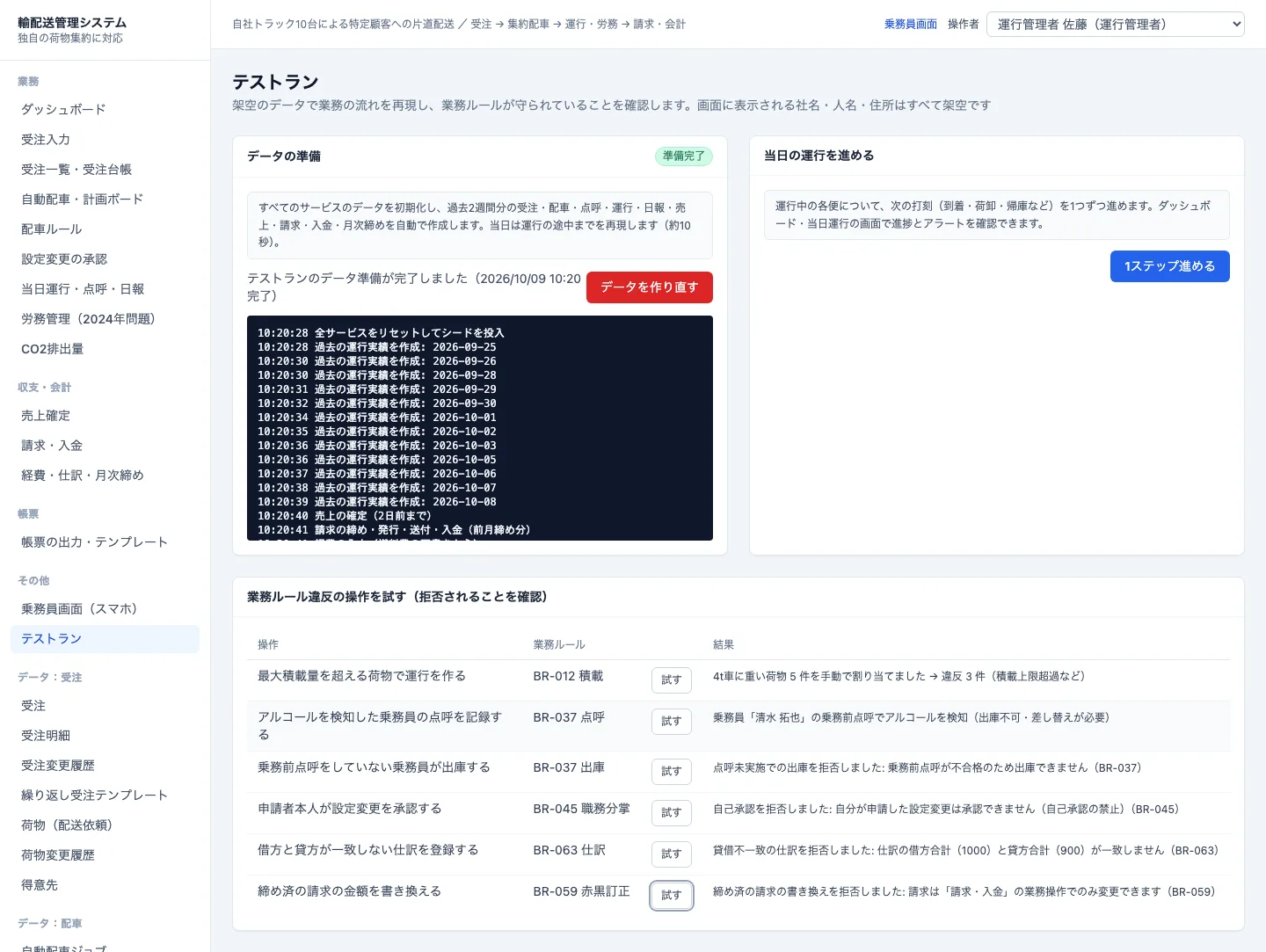Image resolution: width=1266 pixels, height=952 pixels.
Task: Click 試す for the BR-063 仕訳 rule
Action: click(x=672, y=854)
